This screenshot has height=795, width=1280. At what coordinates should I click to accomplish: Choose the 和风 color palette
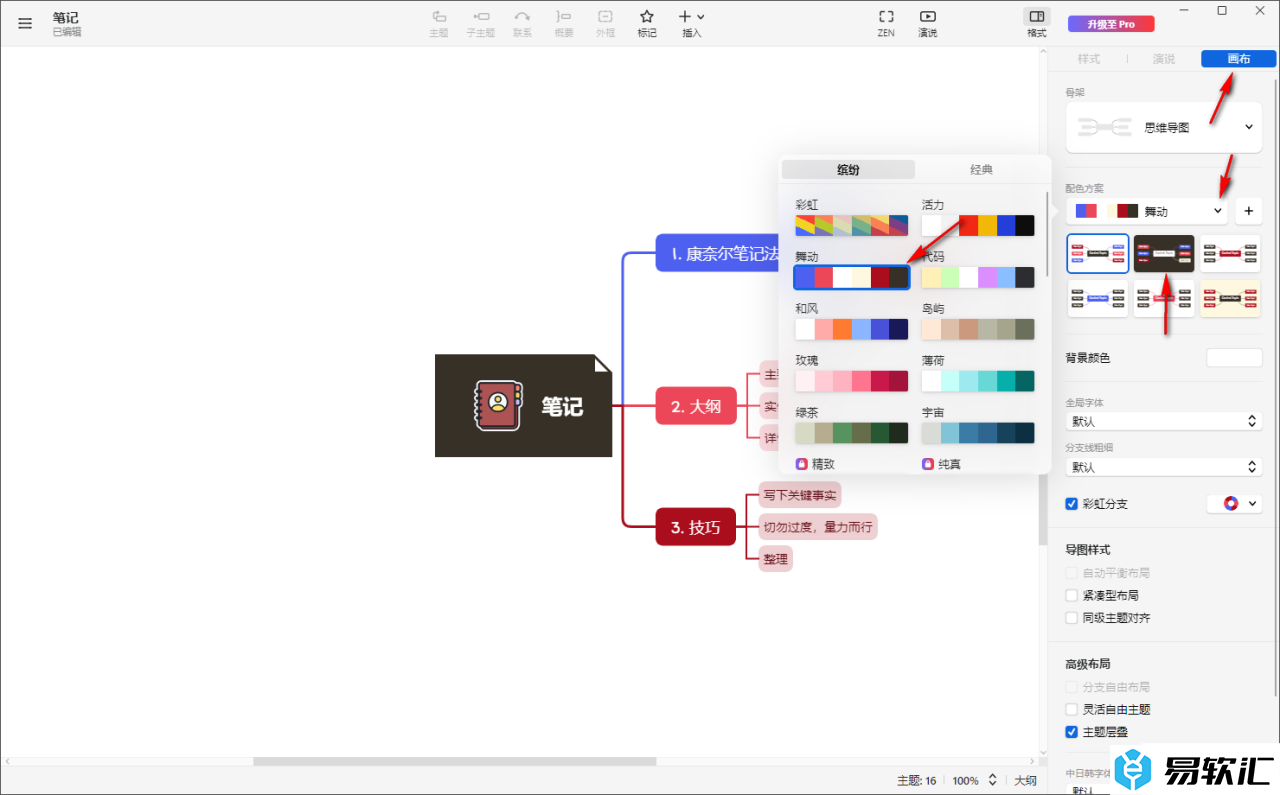(852, 329)
